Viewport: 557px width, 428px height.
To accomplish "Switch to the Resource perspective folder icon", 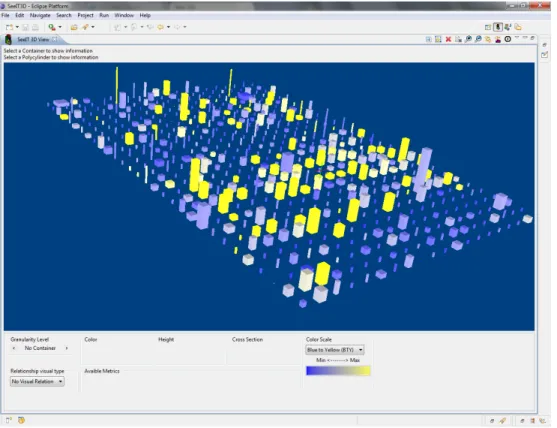I will [x=518, y=27].
